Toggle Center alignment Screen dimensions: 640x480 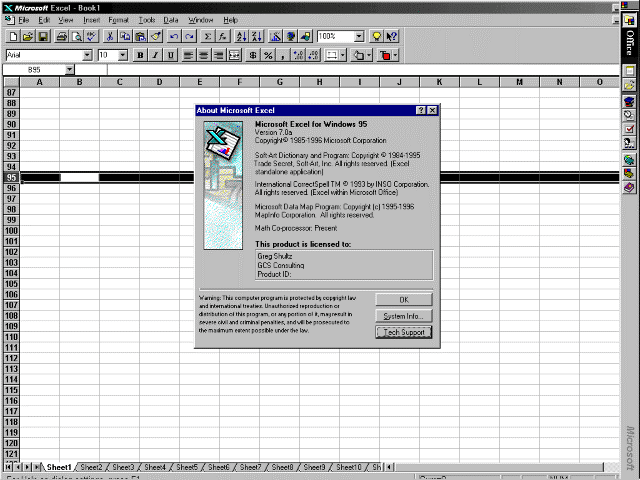[203, 55]
